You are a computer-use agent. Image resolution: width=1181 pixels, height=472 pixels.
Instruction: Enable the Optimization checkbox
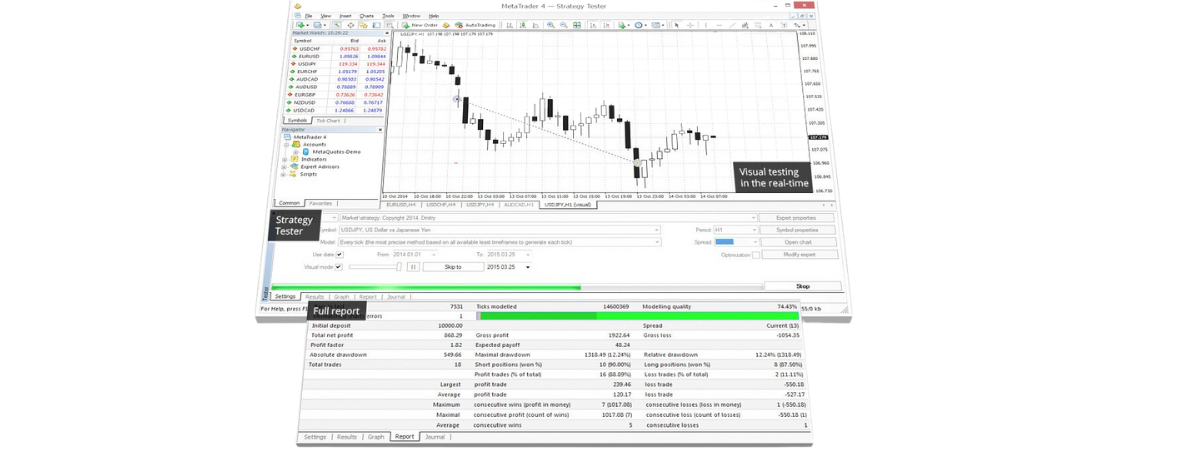point(756,254)
